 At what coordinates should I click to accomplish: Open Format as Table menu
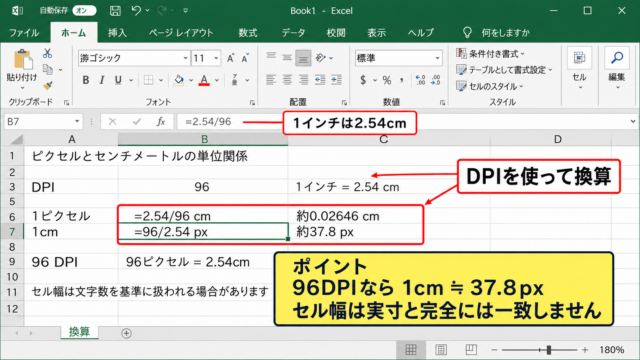coord(504,70)
